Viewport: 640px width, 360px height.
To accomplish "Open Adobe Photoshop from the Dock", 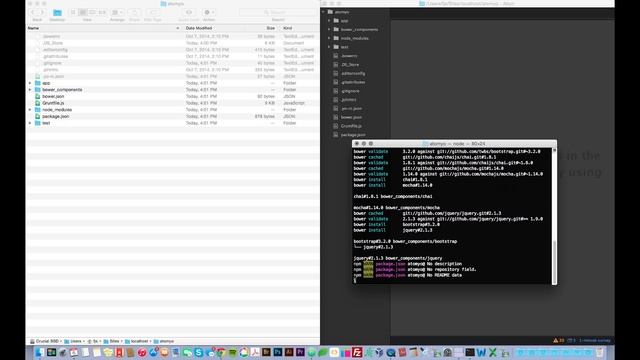I will click(278, 352).
